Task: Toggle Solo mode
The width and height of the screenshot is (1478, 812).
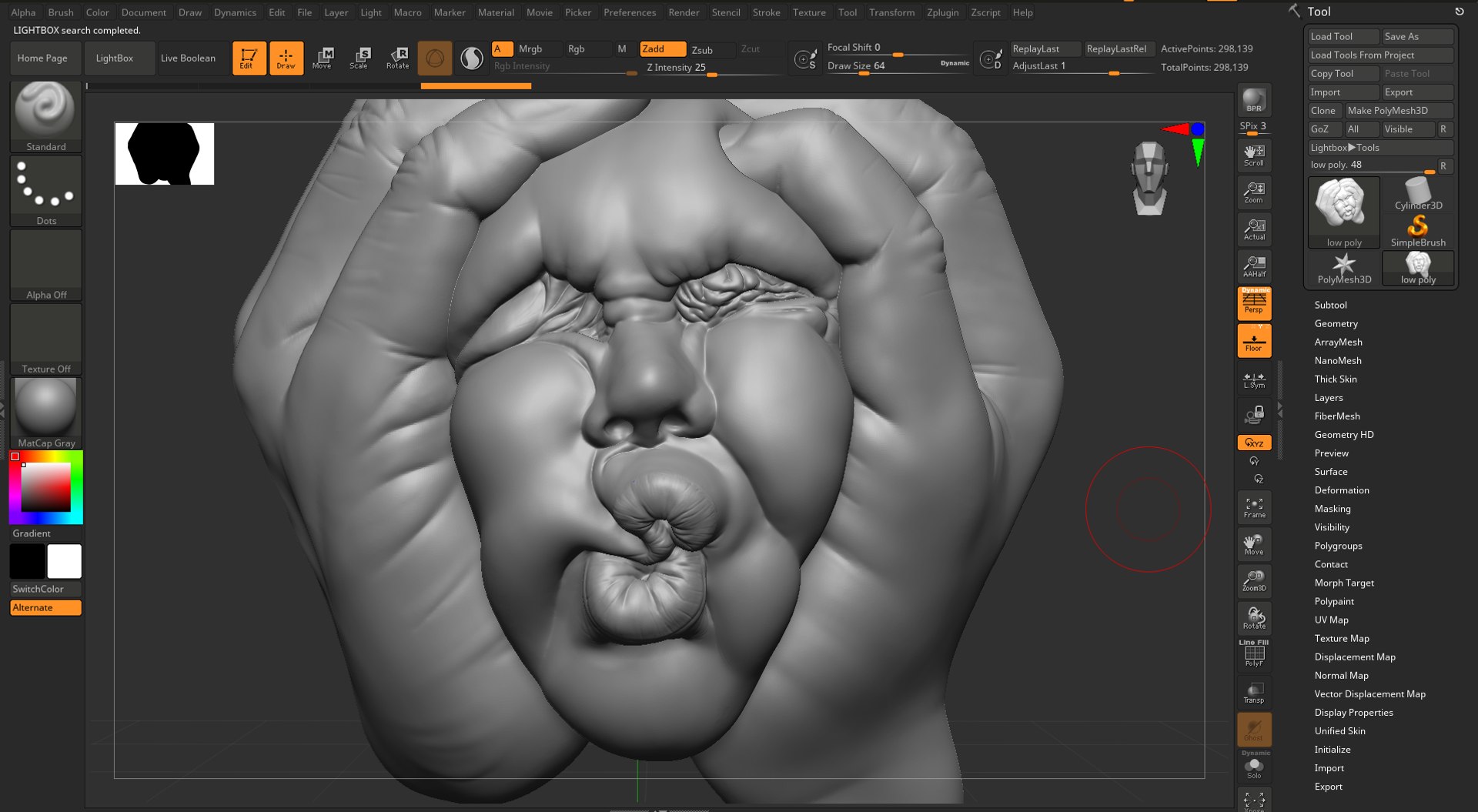Action: click(1254, 767)
